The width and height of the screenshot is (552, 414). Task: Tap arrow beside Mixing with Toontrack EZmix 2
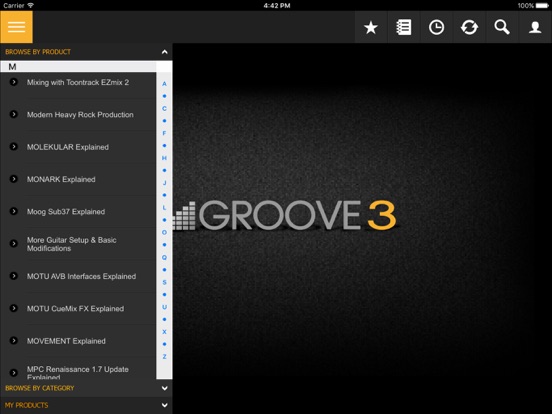(x=14, y=82)
